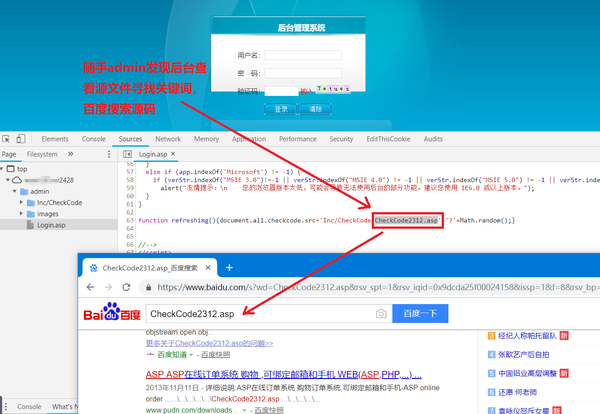Viewport: 600px width, 414px height.
Task: Open hot topic 还愿 何老师
Action: [x=517, y=392]
